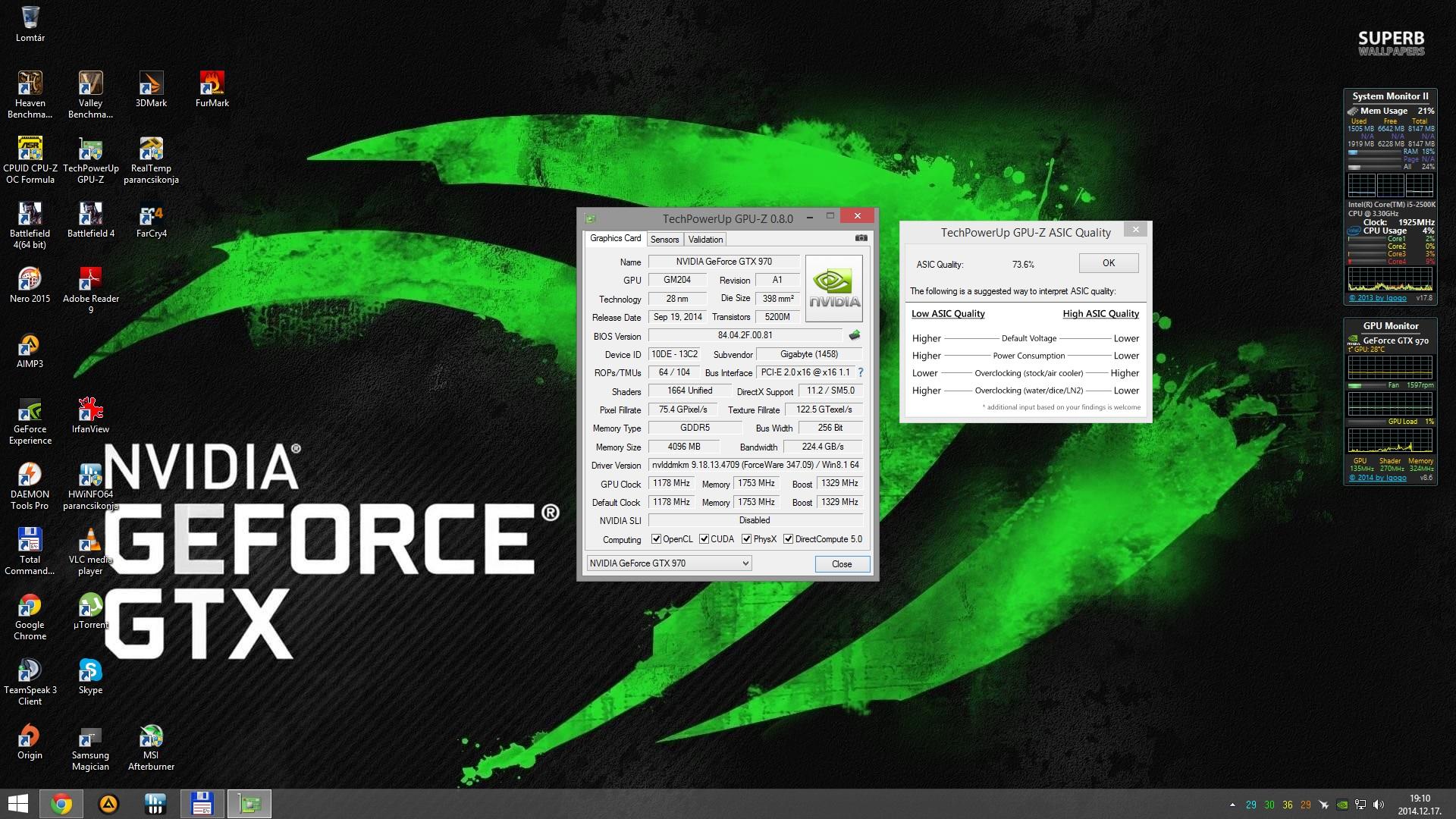
Task: Click the Windows Start button
Action: [x=17, y=804]
